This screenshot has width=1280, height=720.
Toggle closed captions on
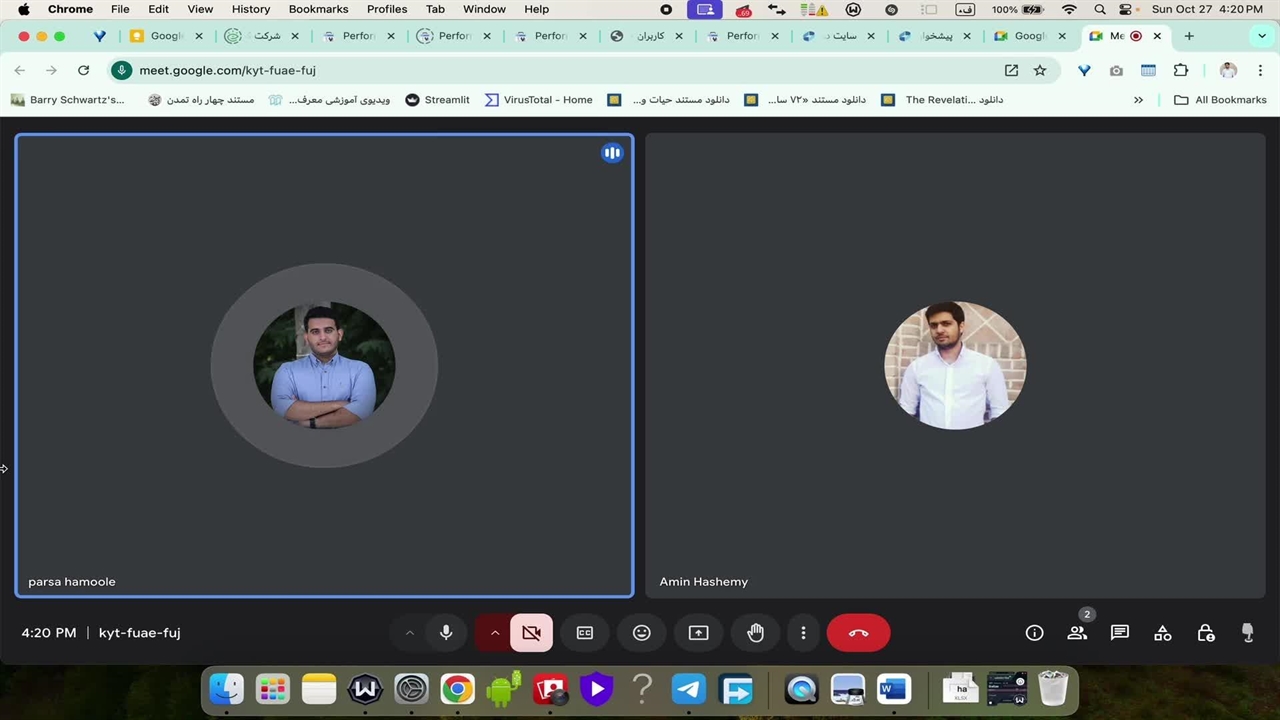(585, 633)
